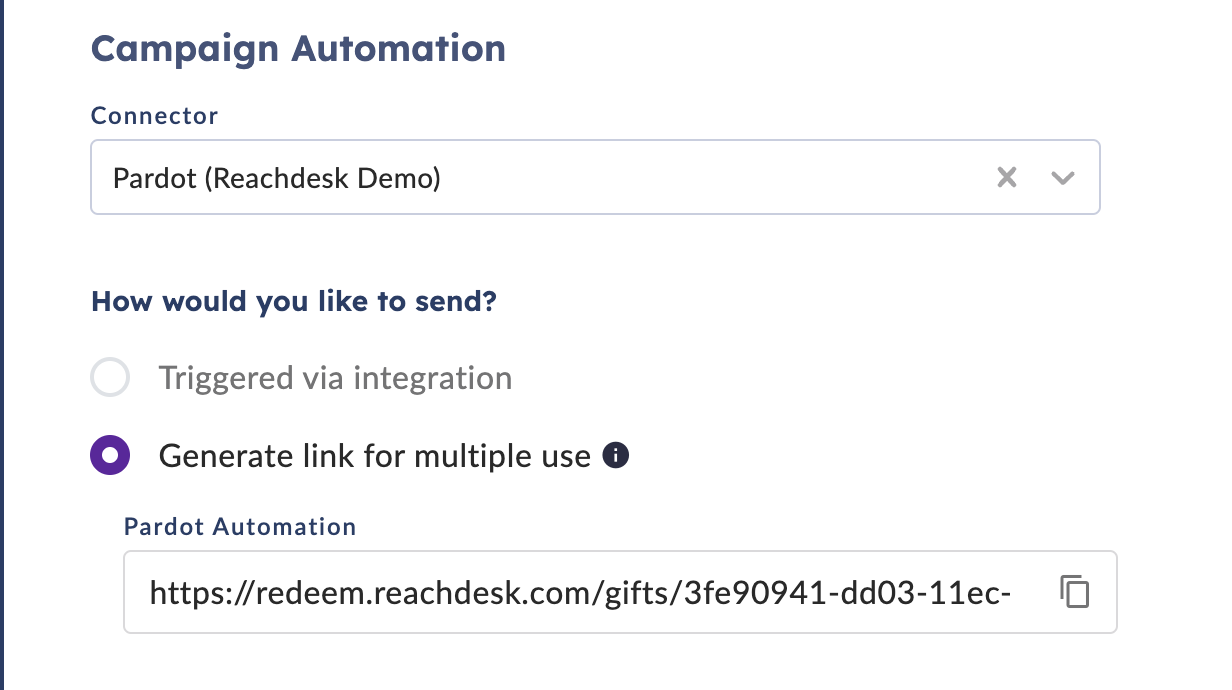The height and width of the screenshot is (690, 1232).
Task: Expand the Connector dropdown chevron
Action: [x=1062, y=178]
